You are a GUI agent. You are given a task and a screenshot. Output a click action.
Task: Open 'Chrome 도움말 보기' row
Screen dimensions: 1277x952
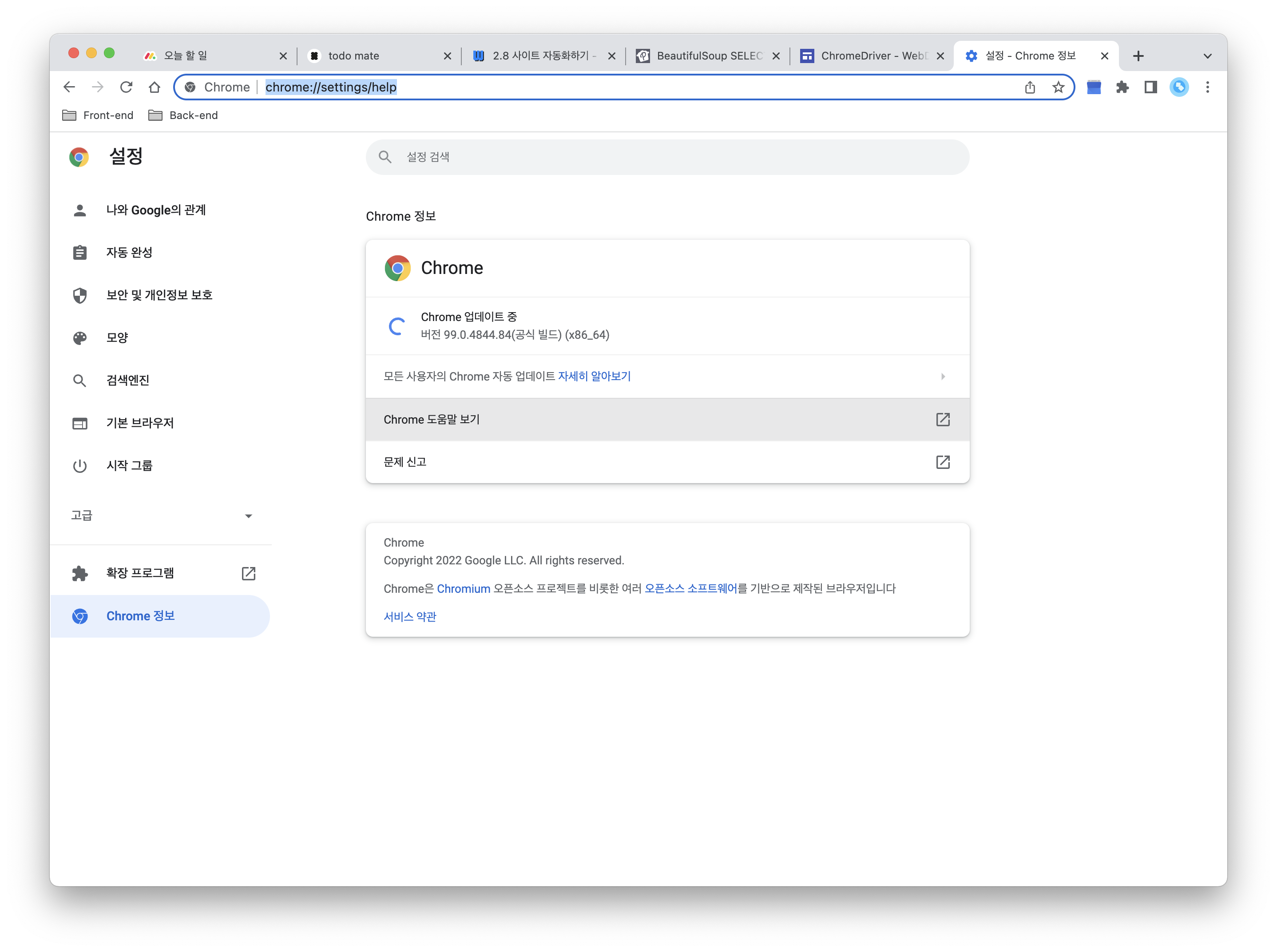[667, 420]
